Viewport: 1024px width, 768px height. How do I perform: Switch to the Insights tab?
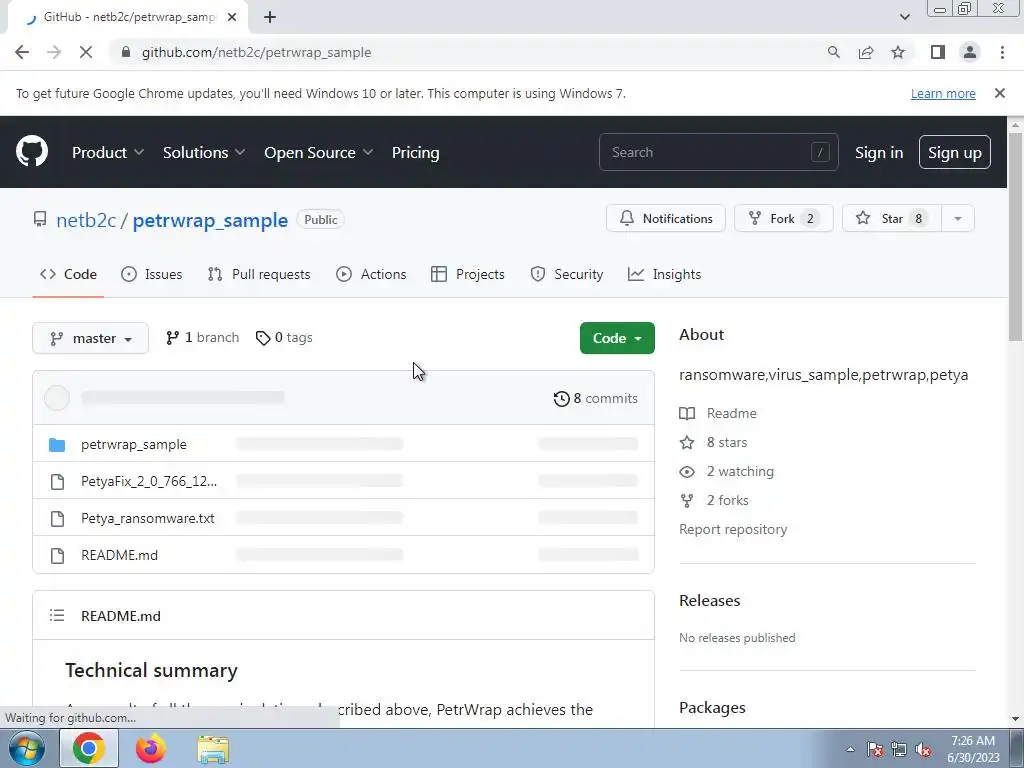664,274
